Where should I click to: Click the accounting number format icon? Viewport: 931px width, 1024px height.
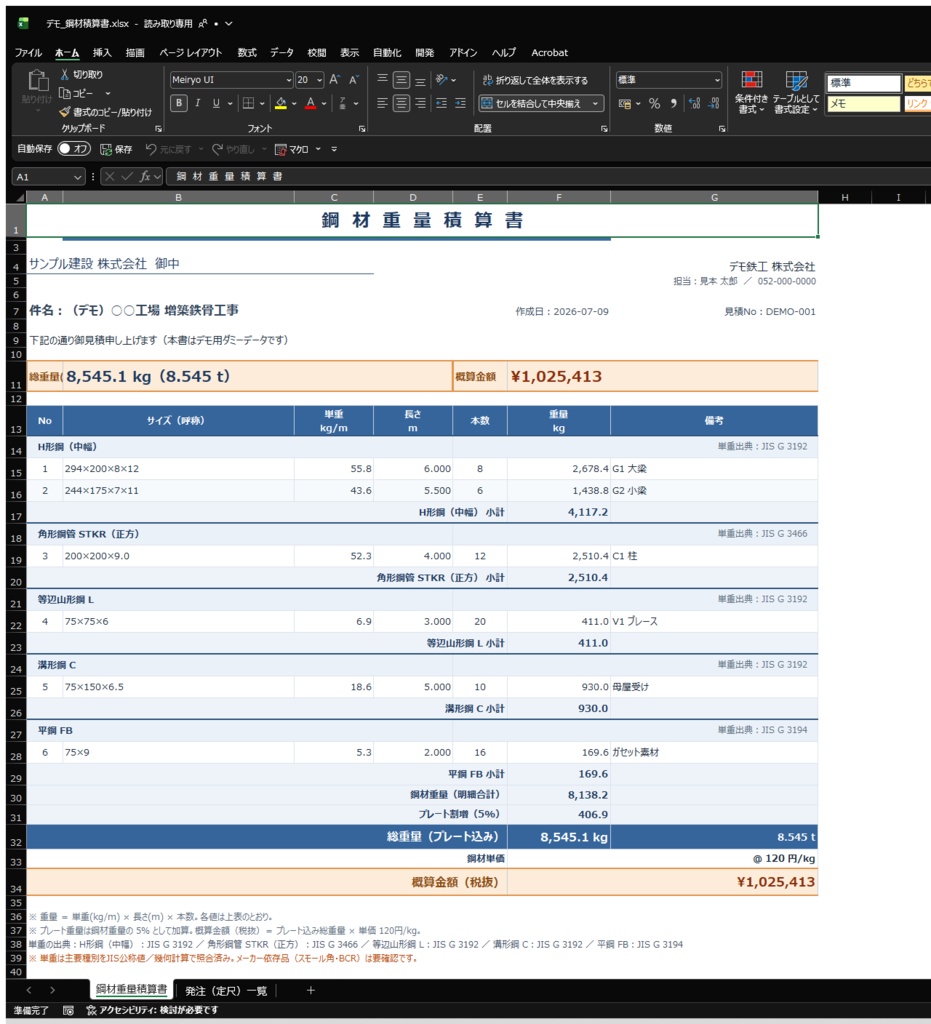coord(625,103)
